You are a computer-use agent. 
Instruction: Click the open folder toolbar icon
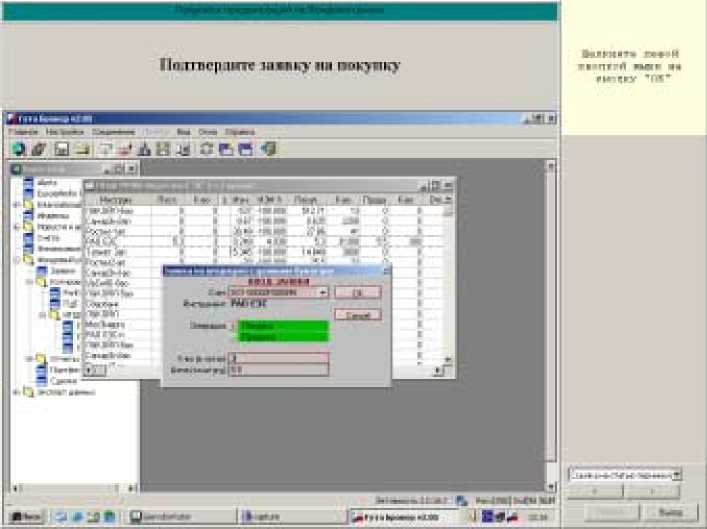[x=81, y=149]
